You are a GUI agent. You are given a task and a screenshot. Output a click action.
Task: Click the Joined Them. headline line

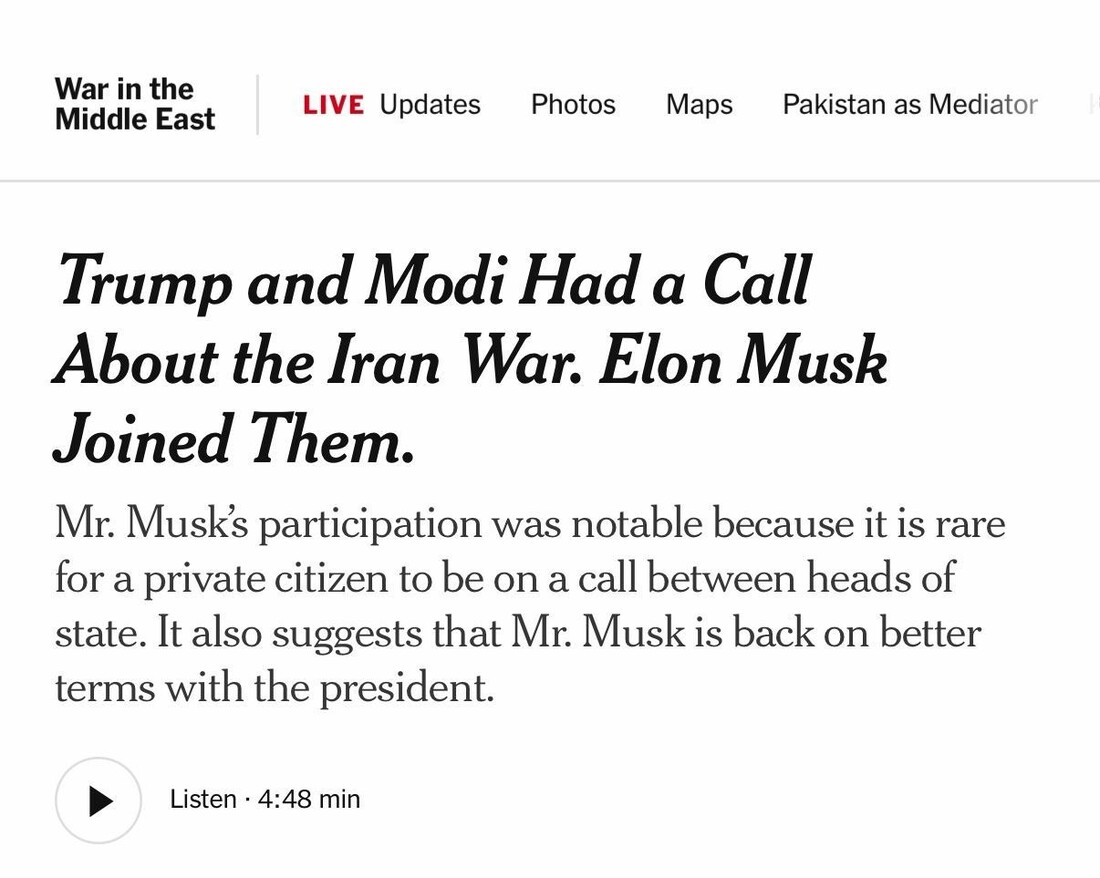(234, 441)
